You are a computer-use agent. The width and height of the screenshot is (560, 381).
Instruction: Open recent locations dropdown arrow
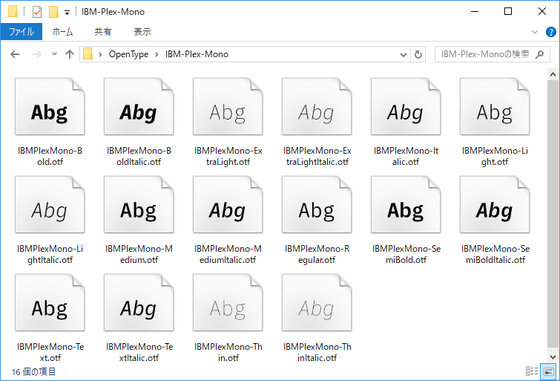[54, 54]
